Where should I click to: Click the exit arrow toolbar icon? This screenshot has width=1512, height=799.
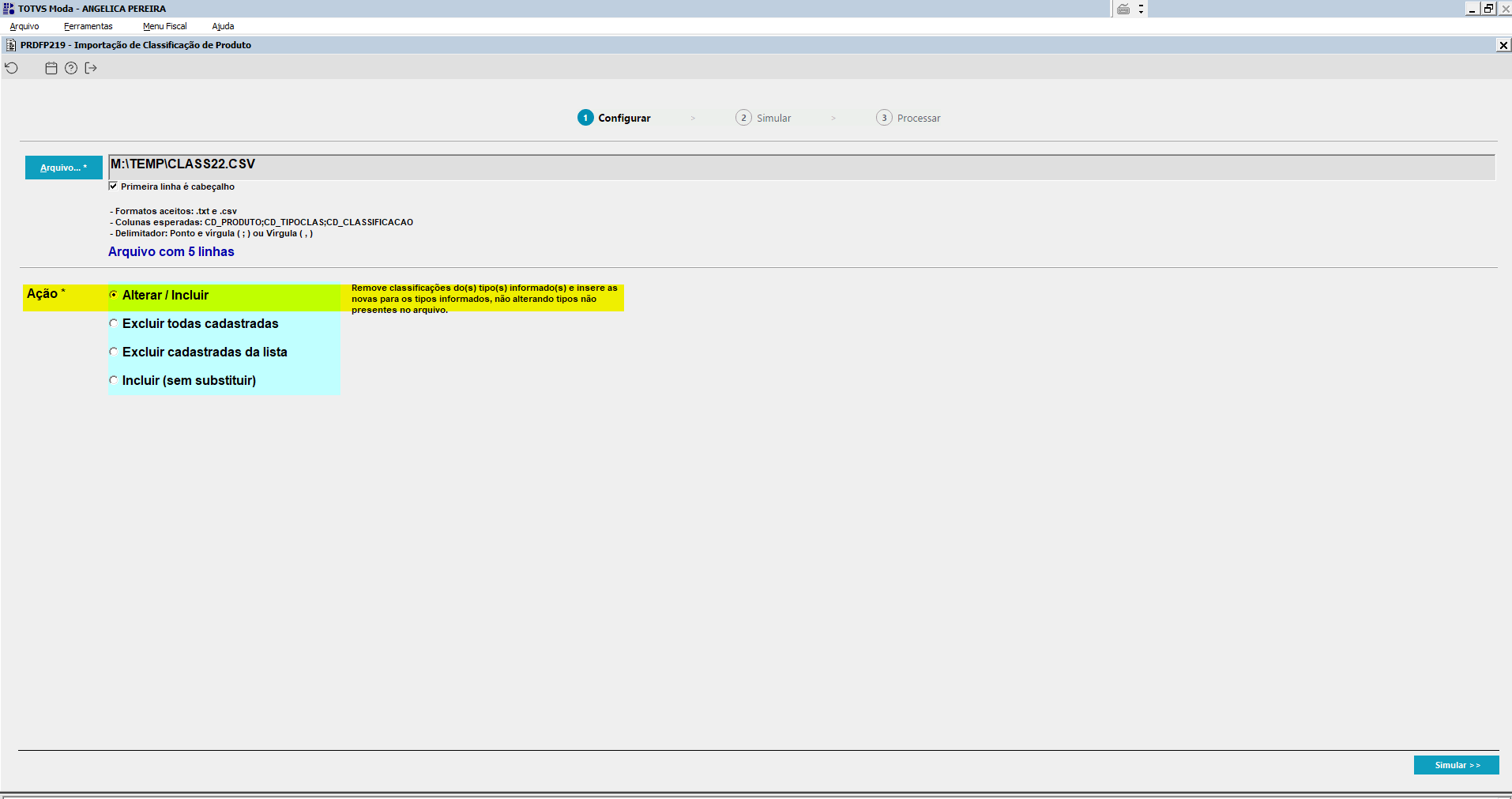pos(91,68)
